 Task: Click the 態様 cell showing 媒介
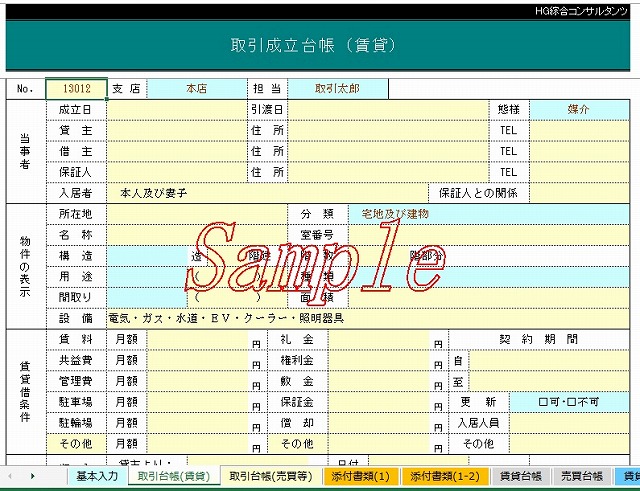(x=578, y=109)
